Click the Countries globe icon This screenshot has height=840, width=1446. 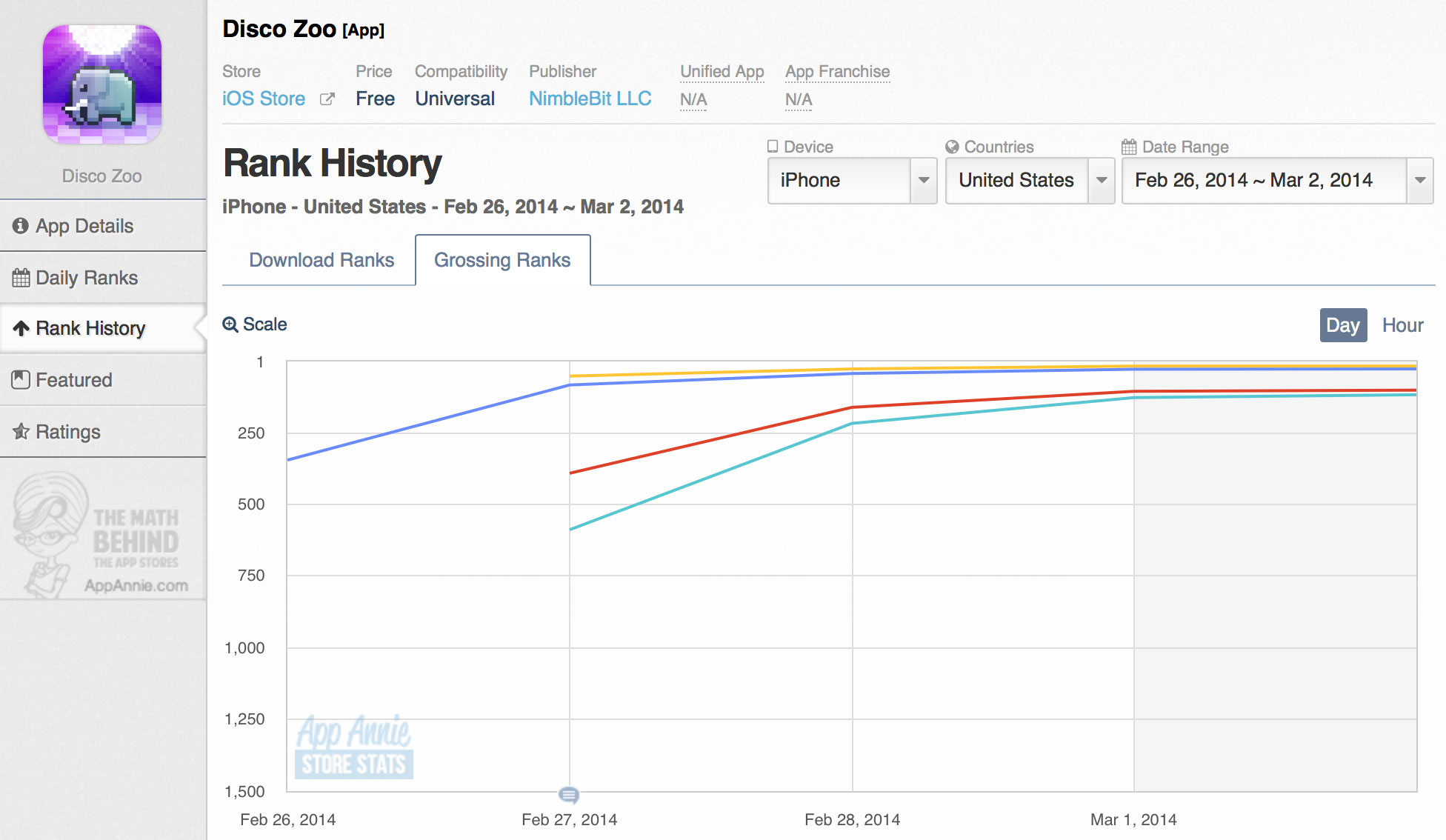(x=952, y=147)
